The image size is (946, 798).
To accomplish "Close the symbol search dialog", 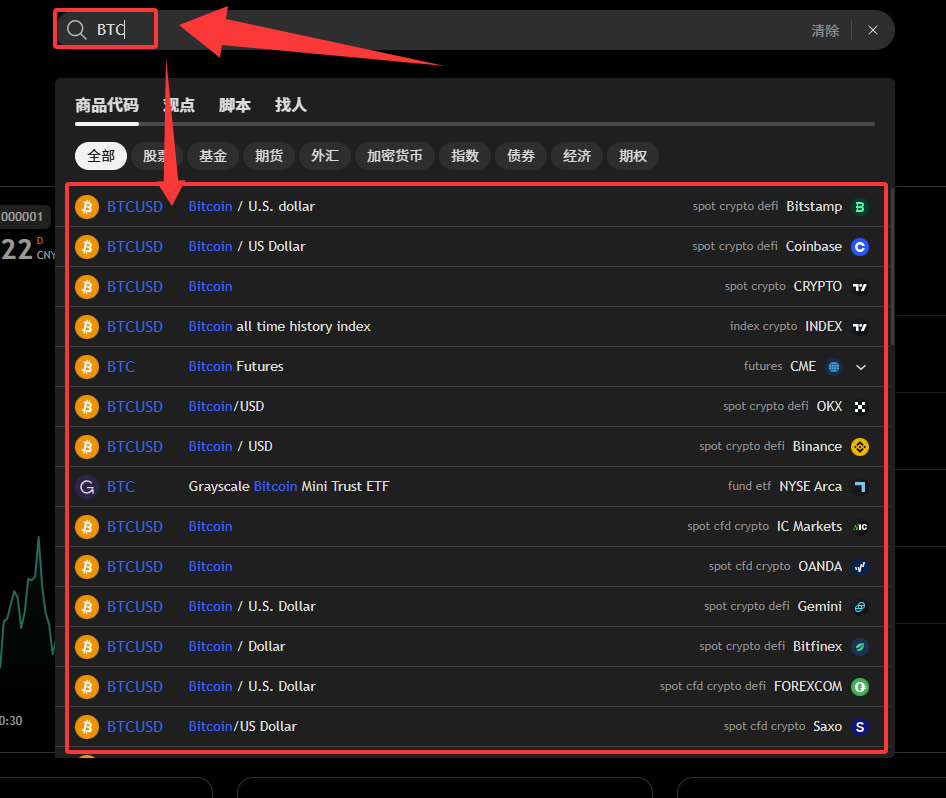I will pos(872,30).
